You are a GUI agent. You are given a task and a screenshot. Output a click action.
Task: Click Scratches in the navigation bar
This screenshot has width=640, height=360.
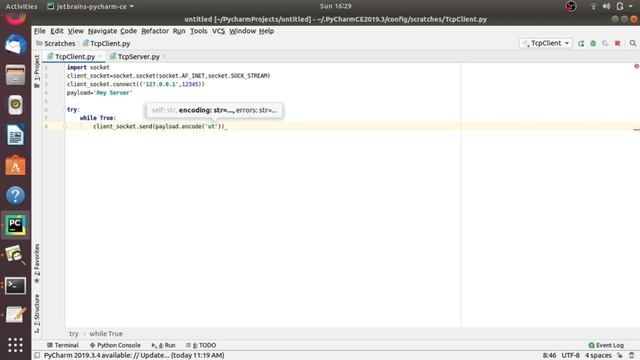coord(56,43)
